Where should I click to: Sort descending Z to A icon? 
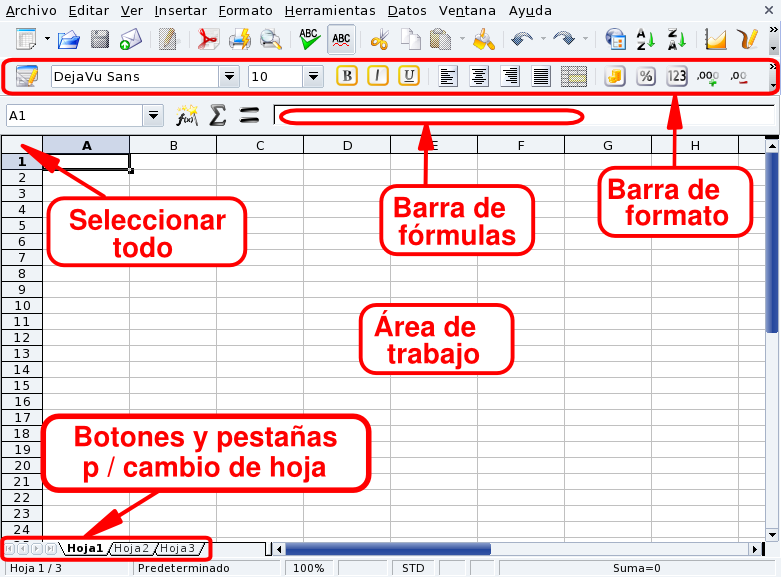677,39
